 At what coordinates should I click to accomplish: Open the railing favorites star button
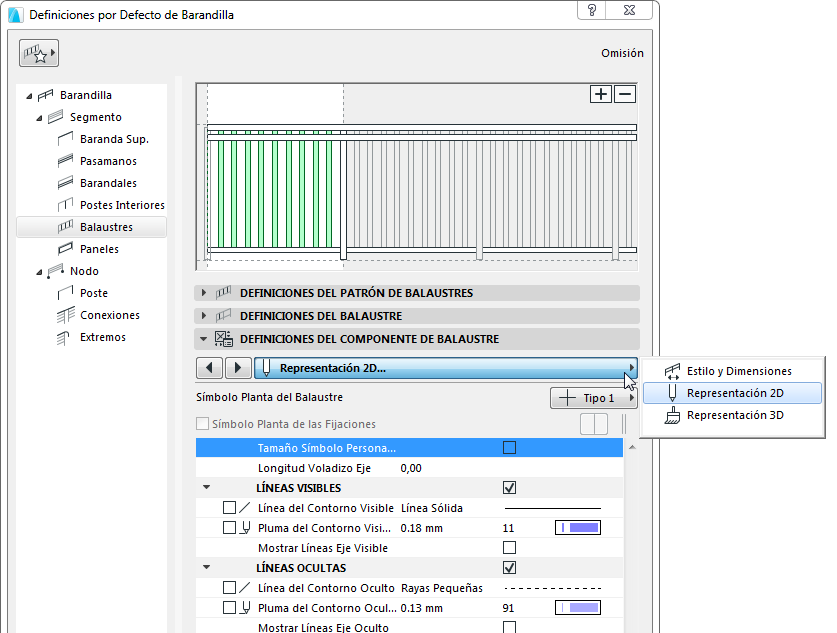[38, 53]
